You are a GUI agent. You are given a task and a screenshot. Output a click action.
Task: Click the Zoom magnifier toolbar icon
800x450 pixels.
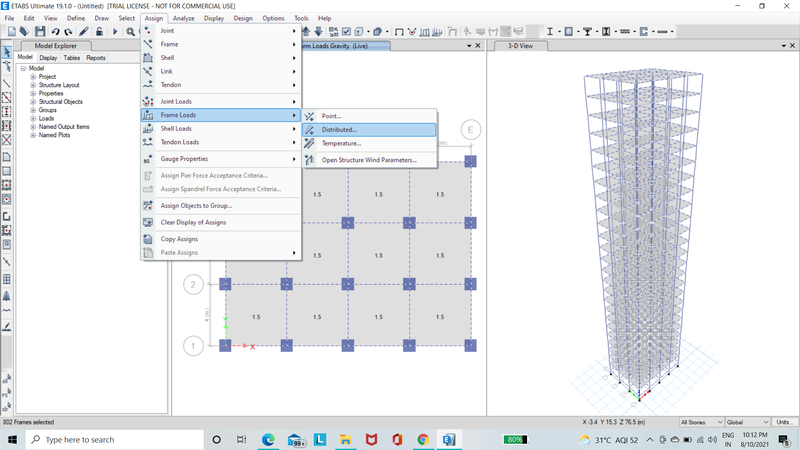(x=131, y=32)
